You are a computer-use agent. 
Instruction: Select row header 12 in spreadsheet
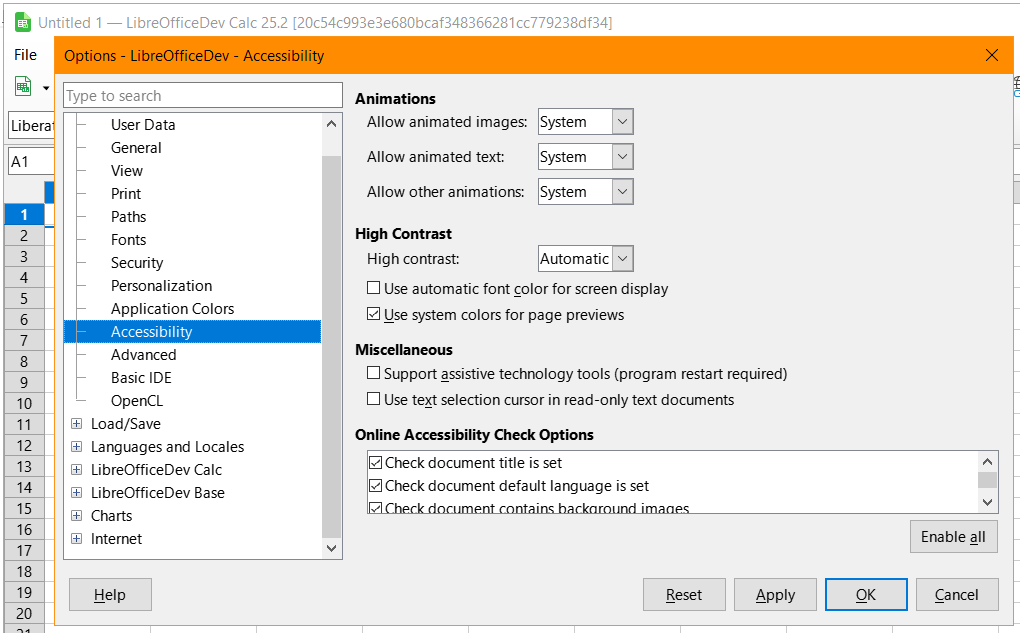(x=24, y=446)
